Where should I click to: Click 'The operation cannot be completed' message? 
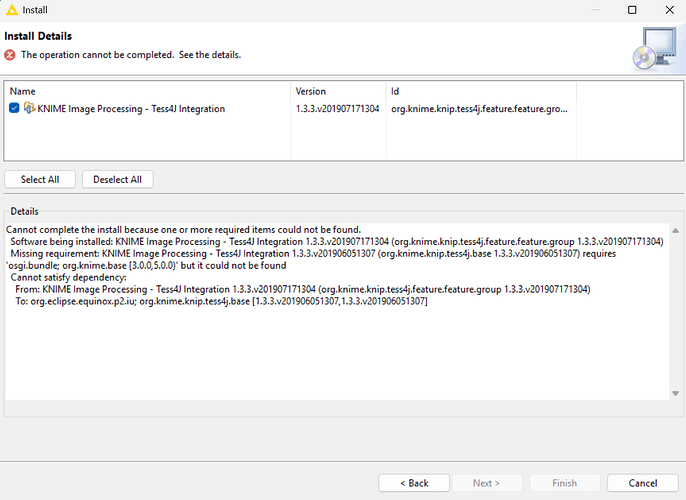tap(131, 55)
